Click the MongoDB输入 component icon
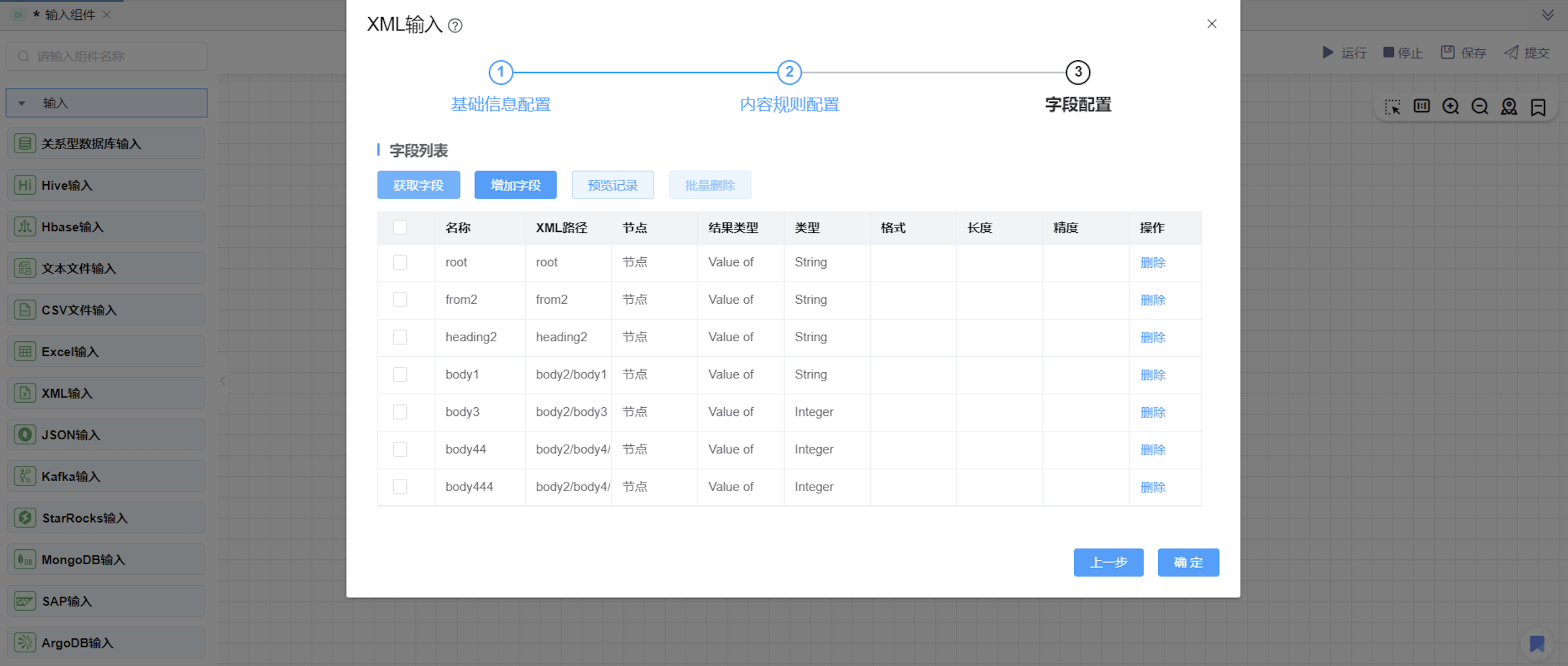Screen dimensions: 1568x666 (25, 559)
